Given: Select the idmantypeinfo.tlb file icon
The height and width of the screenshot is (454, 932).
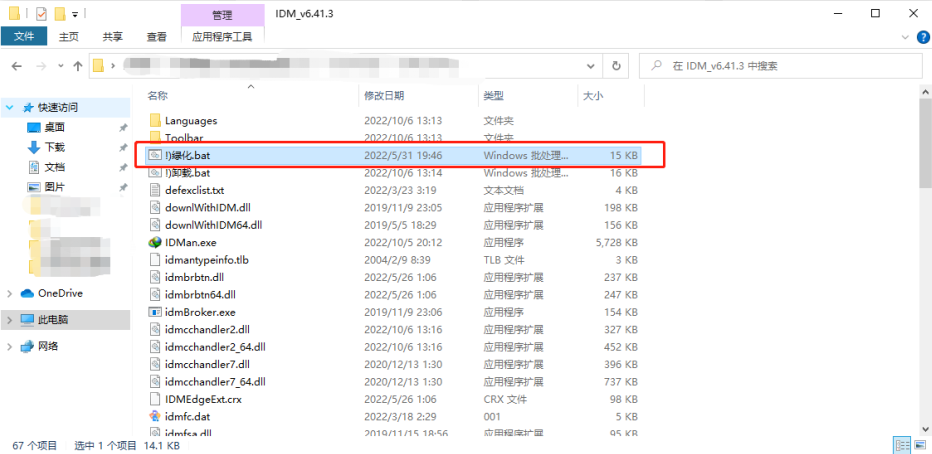Looking at the screenshot, I should [155, 260].
